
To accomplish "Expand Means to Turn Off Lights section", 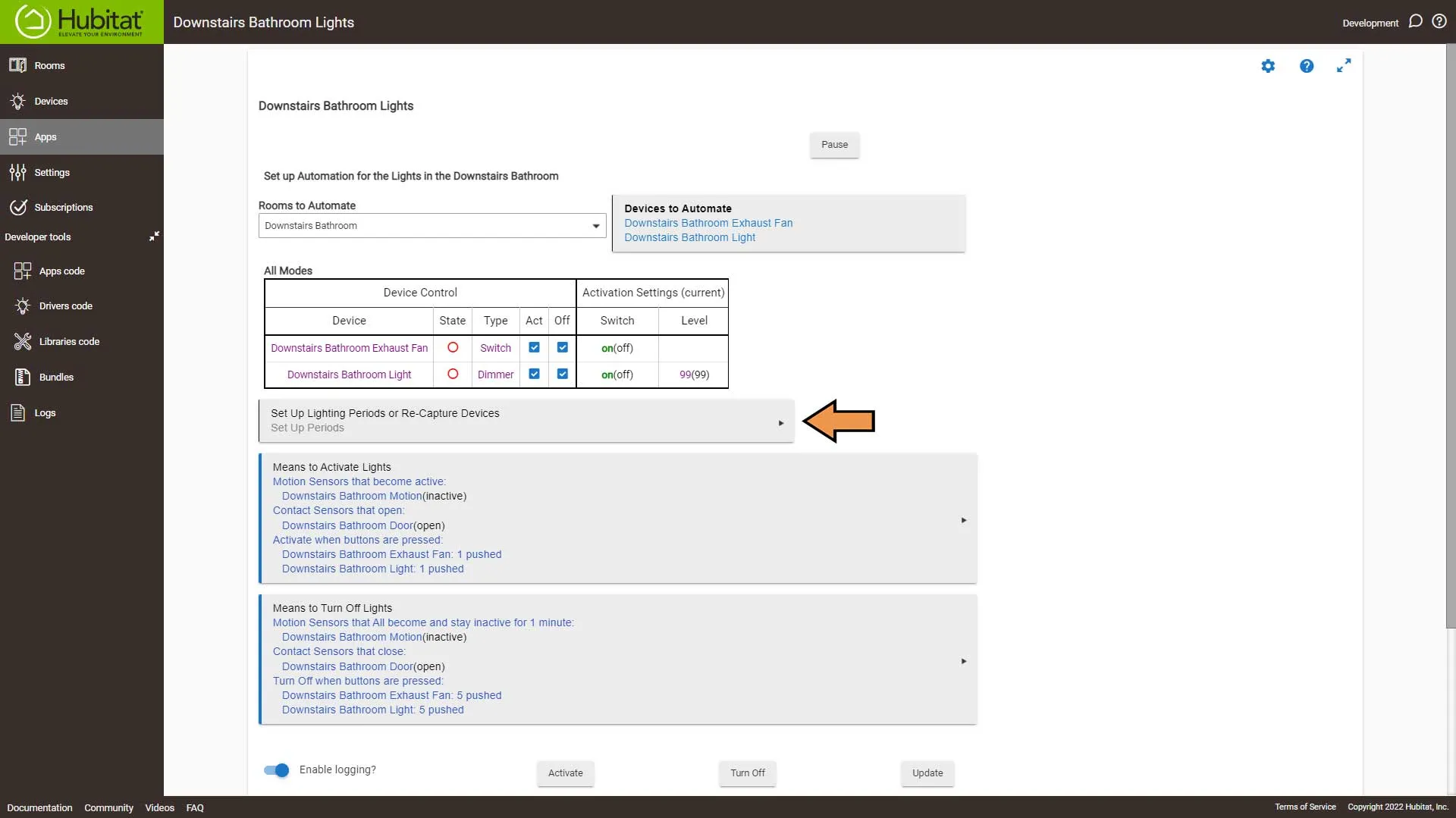I will (x=618, y=660).
